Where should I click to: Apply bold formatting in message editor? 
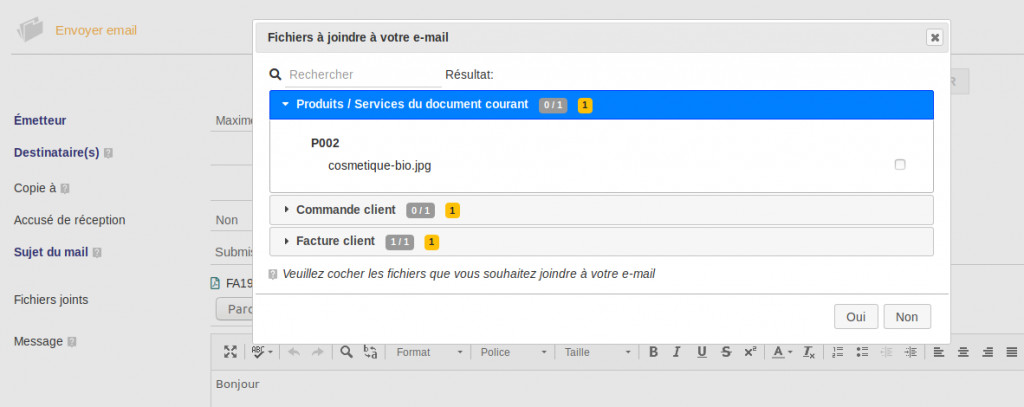coord(653,352)
